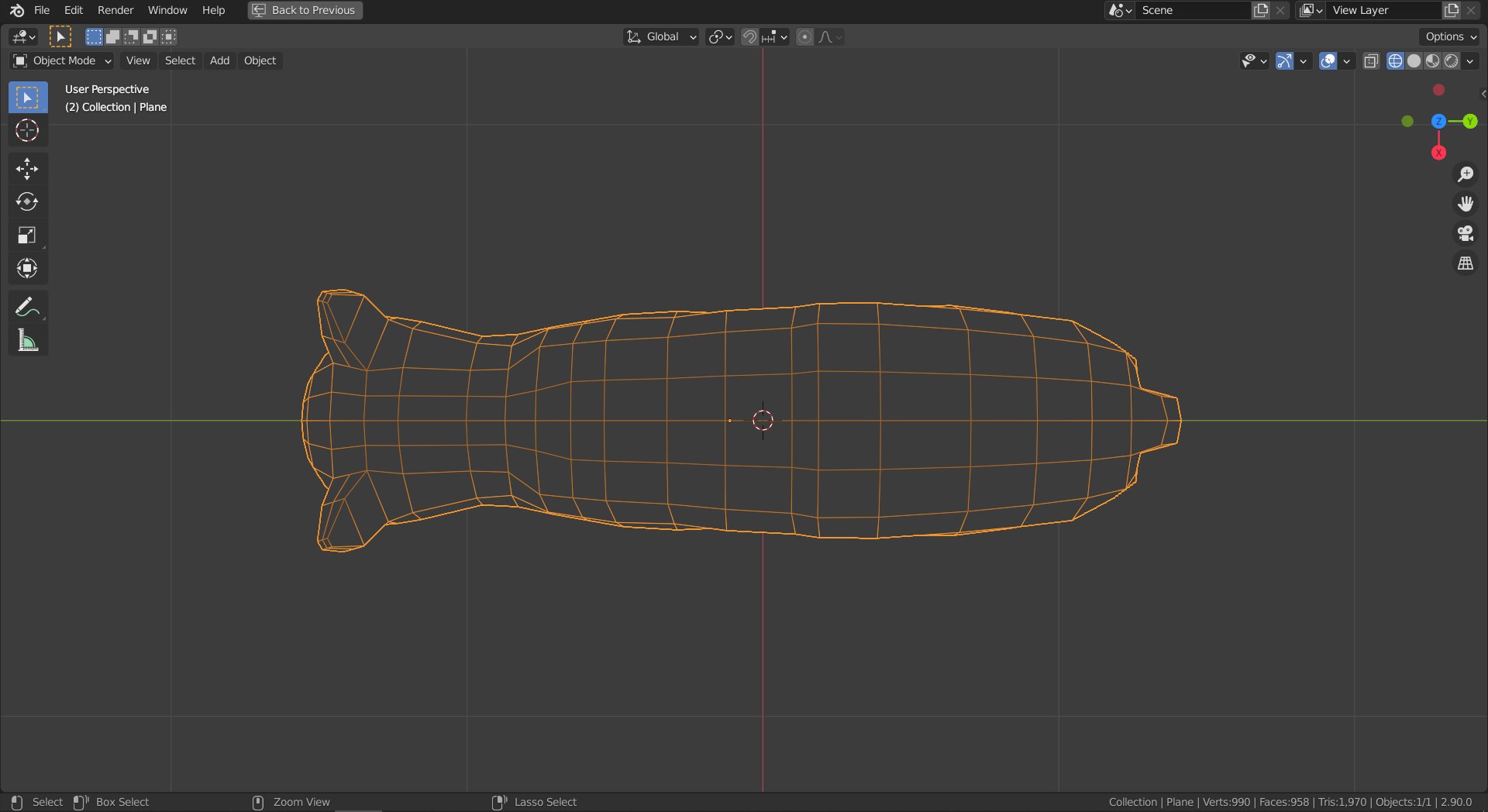This screenshot has width=1488, height=812.
Task: Click the Zoom magnifier viewport button
Action: [1465, 174]
